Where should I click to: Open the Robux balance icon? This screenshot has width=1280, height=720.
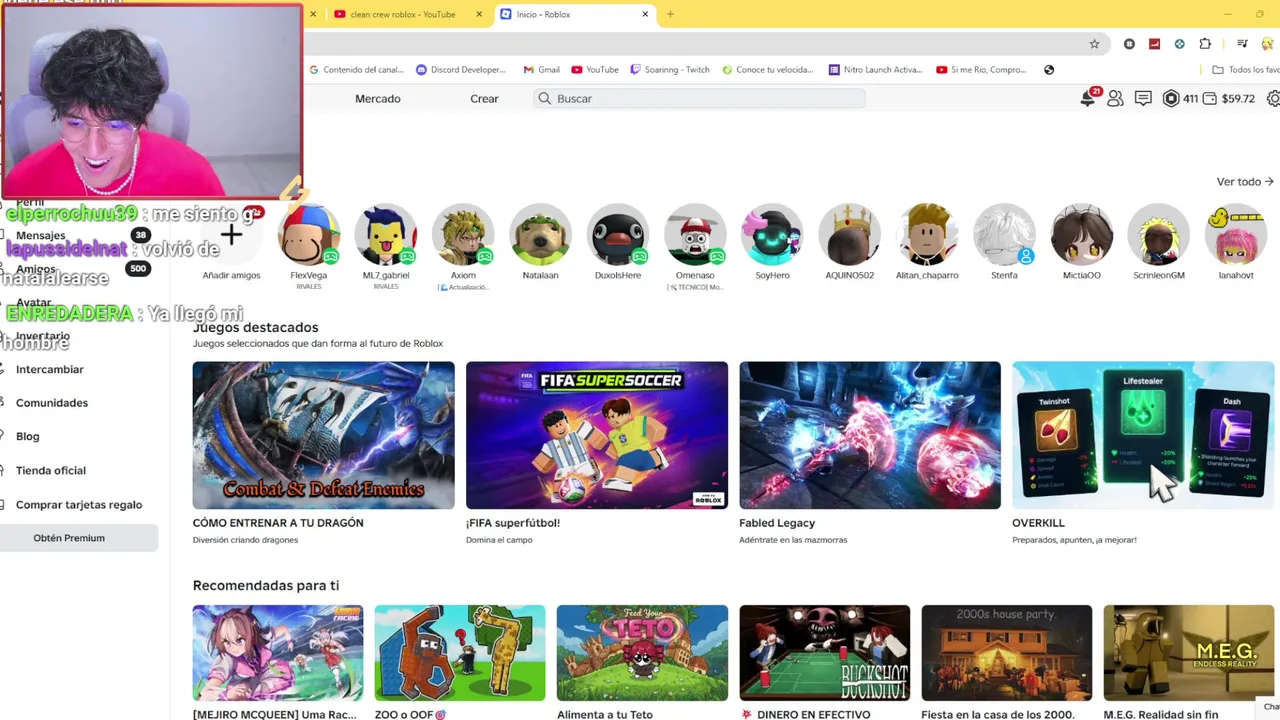tap(1171, 99)
